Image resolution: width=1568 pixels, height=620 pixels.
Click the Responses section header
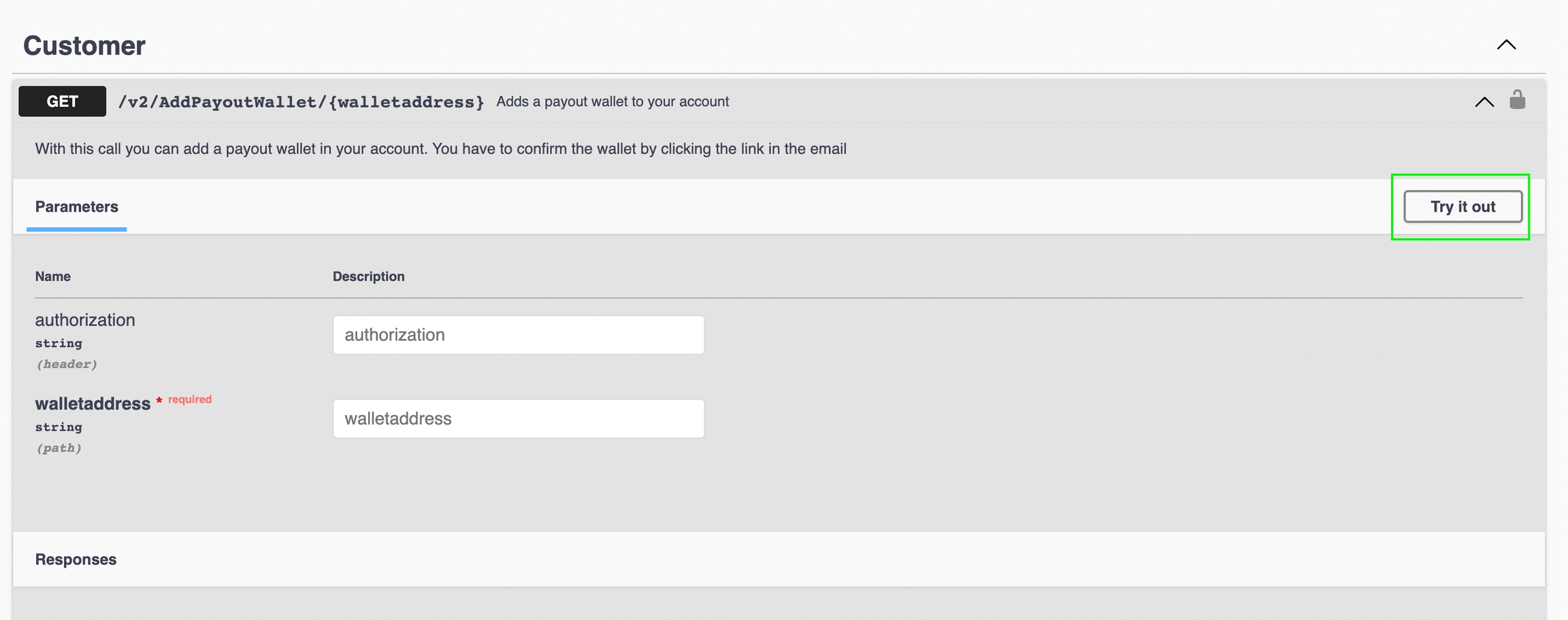click(76, 559)
